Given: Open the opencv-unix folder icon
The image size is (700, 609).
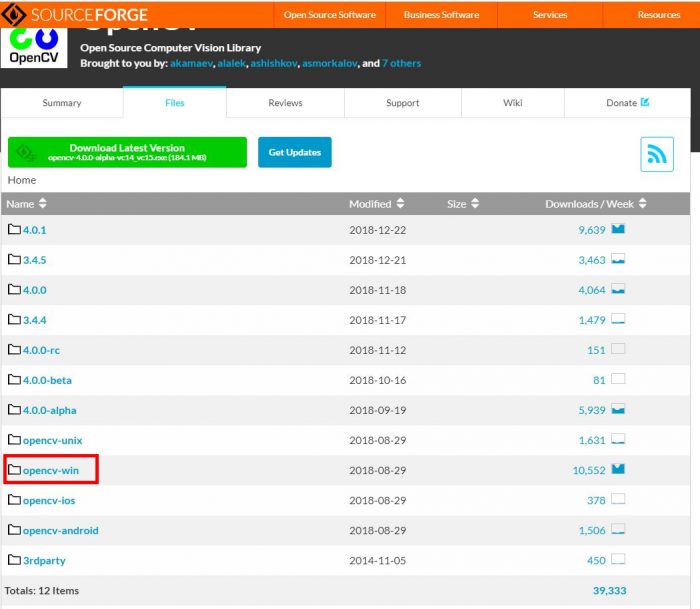Looking at the screenshot, I should [x=14, y=440].
